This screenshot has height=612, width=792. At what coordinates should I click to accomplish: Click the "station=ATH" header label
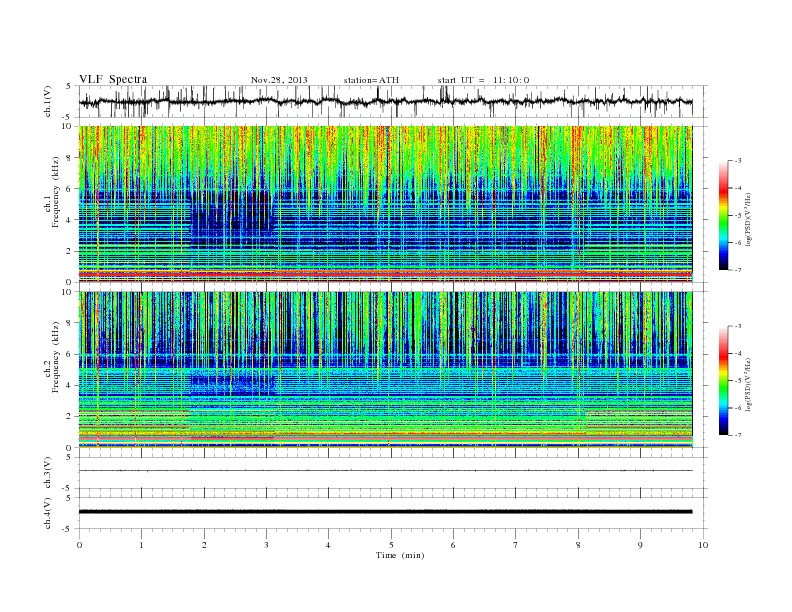pos(371,80)
